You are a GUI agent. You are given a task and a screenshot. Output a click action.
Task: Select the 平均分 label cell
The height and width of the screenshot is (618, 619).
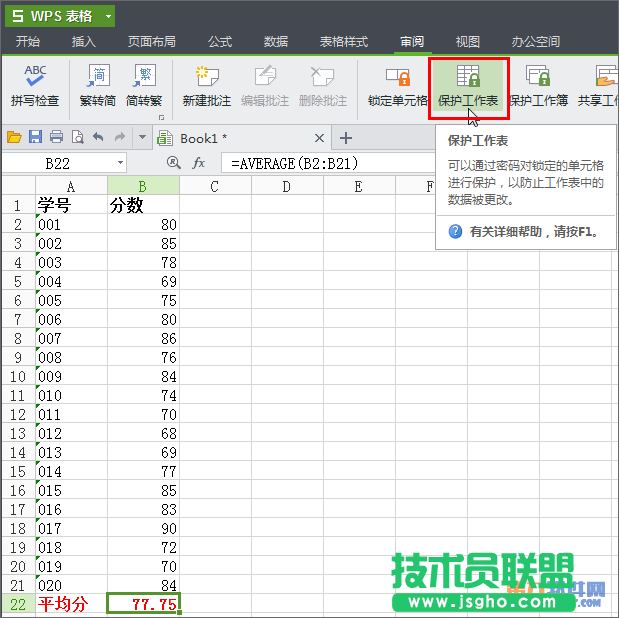71,604
